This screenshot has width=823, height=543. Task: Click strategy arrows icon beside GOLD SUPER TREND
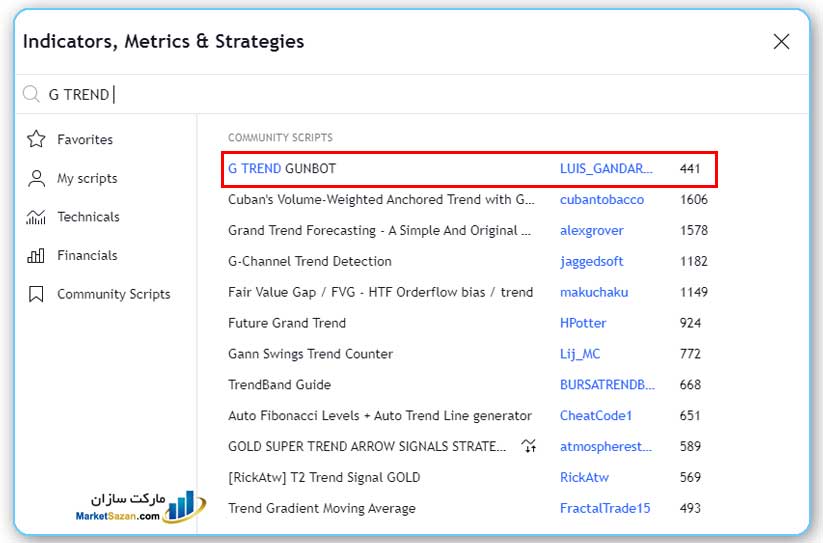pyautogui.click(x=529, y=446)
